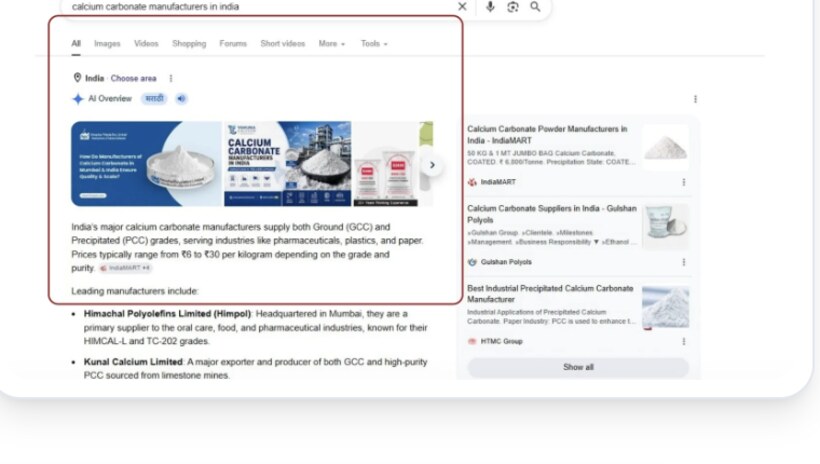Clear the search box text
The width and height of the screenshot is (820, 464).
tap(462, 7)
